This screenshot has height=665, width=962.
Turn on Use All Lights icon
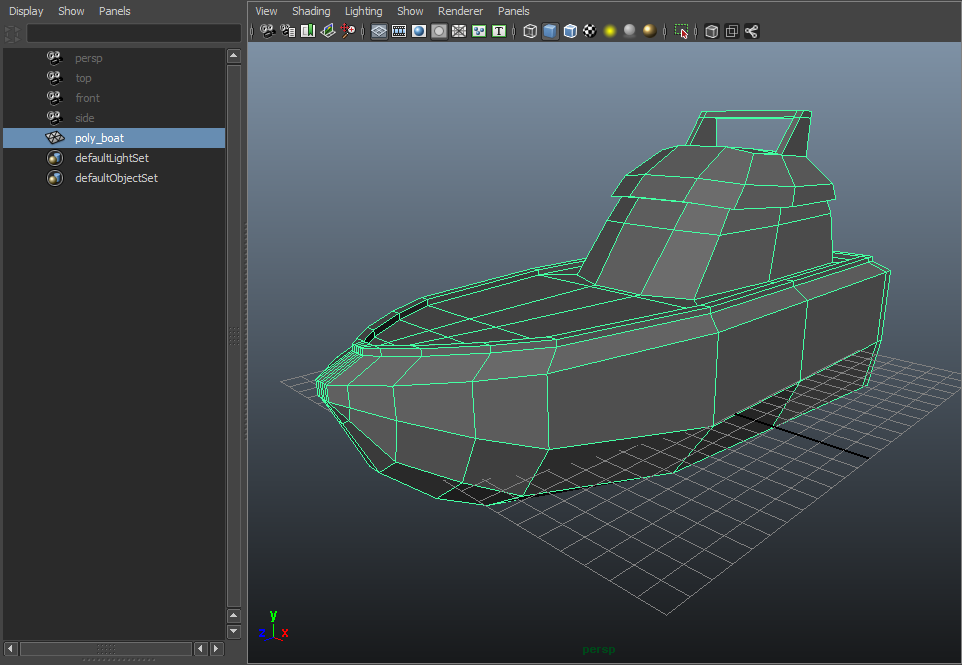[x=610, y=31]
